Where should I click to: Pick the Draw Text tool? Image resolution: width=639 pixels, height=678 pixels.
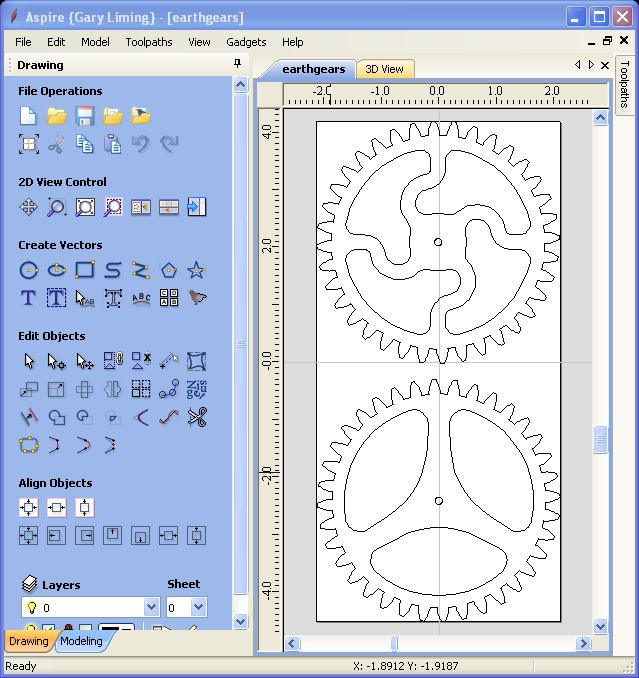29,298
